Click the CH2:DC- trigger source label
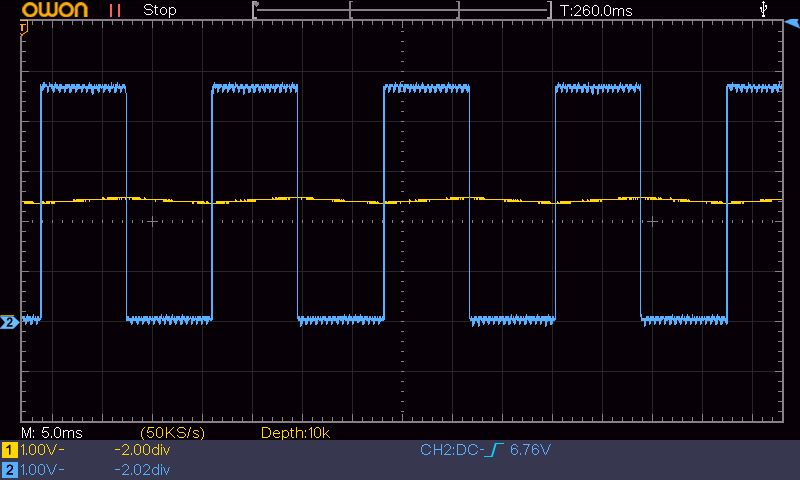The width and height of the screenshot is (800, 480). (452, 450)
